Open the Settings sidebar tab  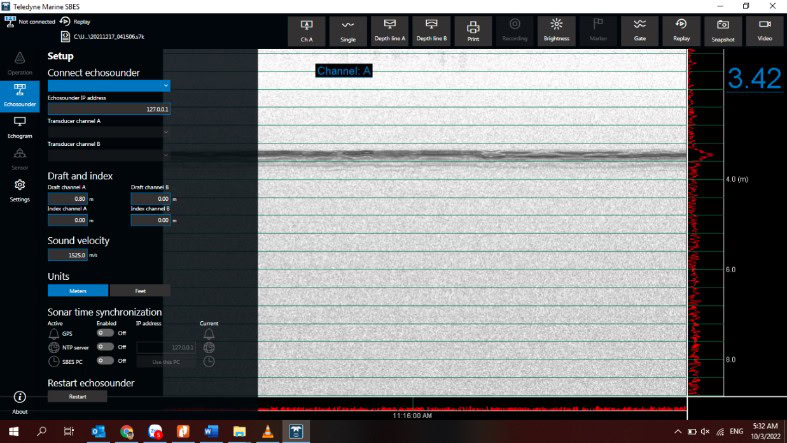tap(20, 191)
